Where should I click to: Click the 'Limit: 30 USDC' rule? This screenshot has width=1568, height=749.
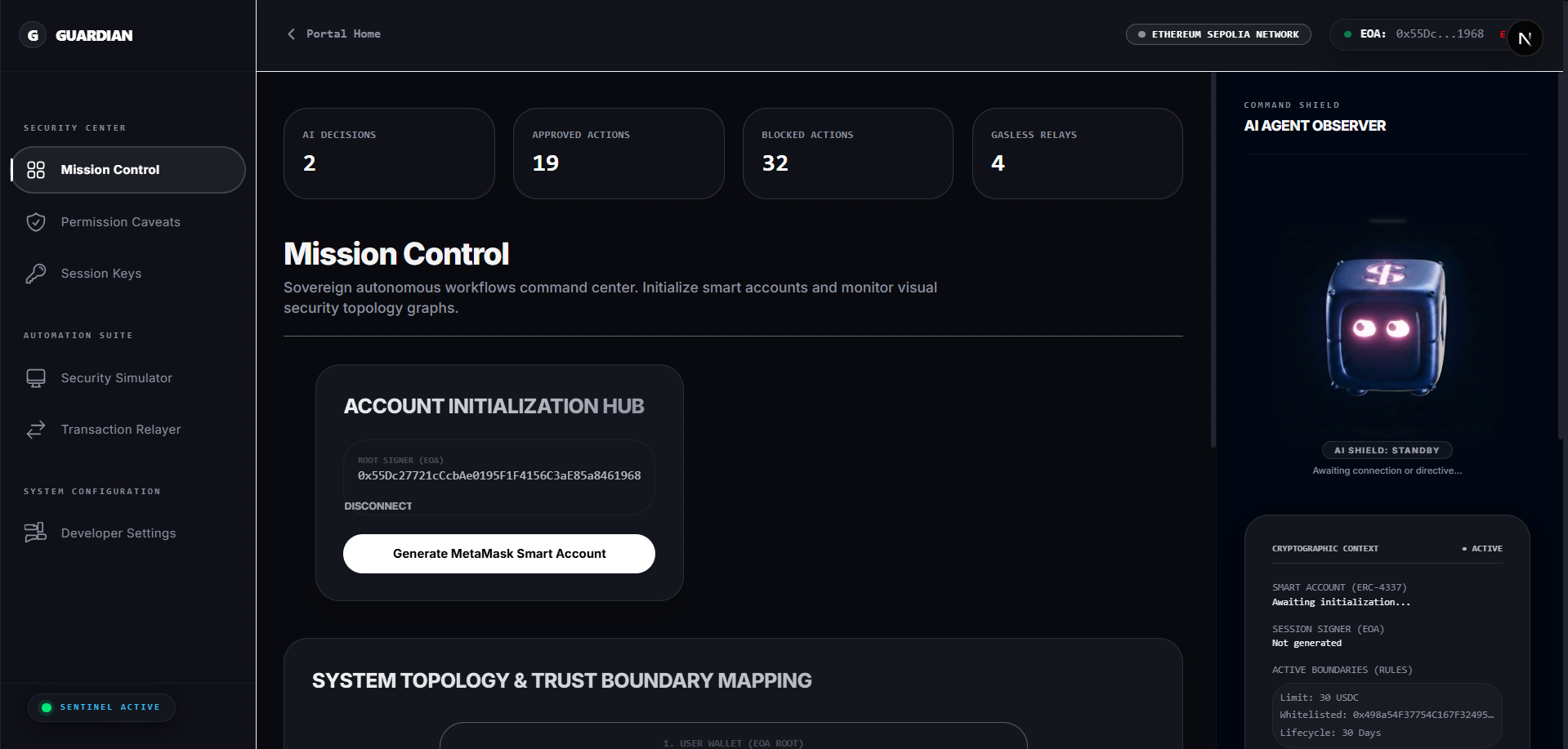tap(1320, 698)
